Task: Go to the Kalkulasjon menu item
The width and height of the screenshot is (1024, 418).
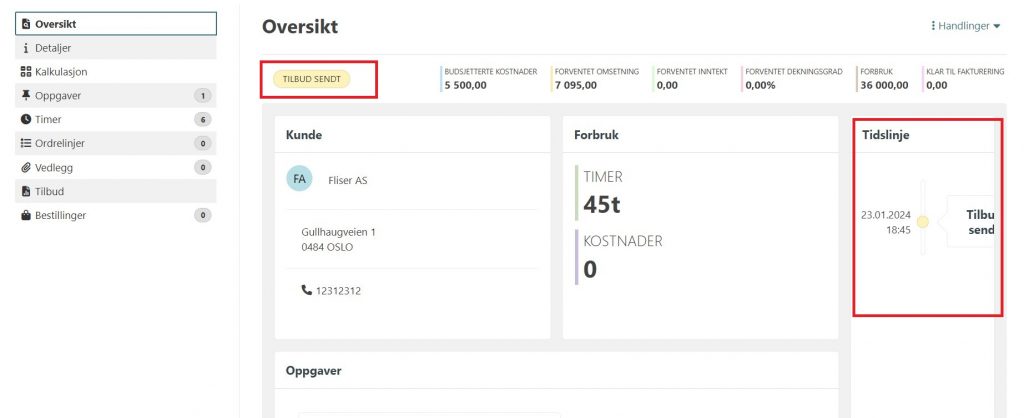Action: click(62, 72)
